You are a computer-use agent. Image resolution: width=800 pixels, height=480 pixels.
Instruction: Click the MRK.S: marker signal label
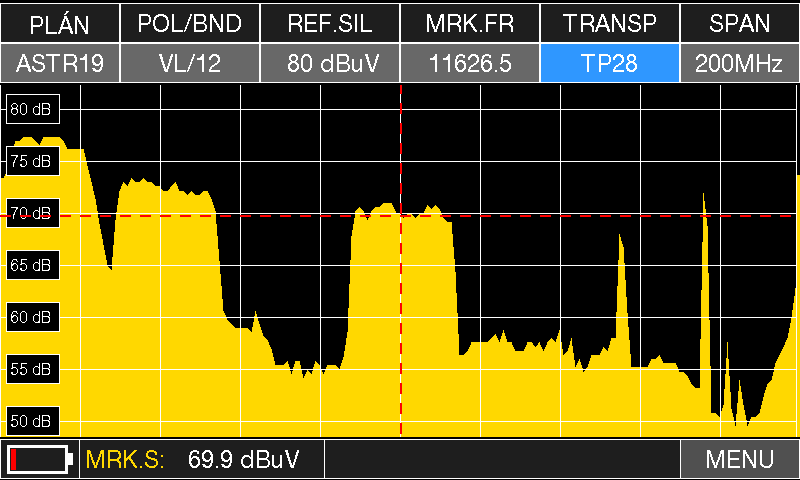point(125,459)
